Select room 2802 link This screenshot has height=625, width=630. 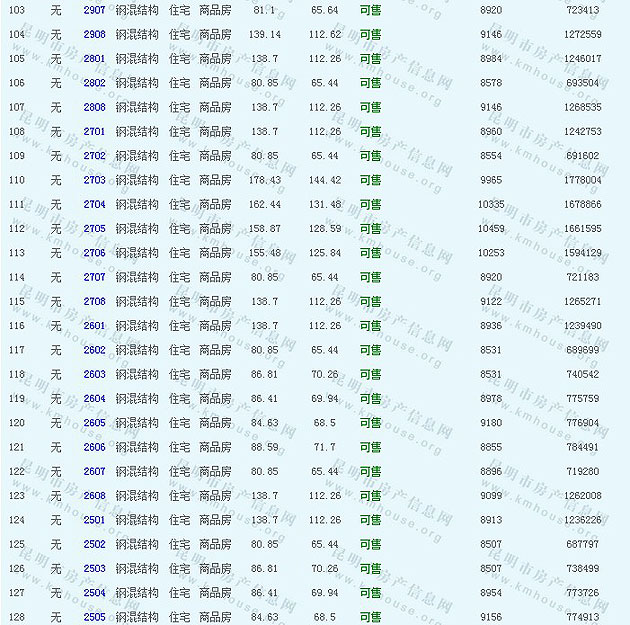pos(94,83)
